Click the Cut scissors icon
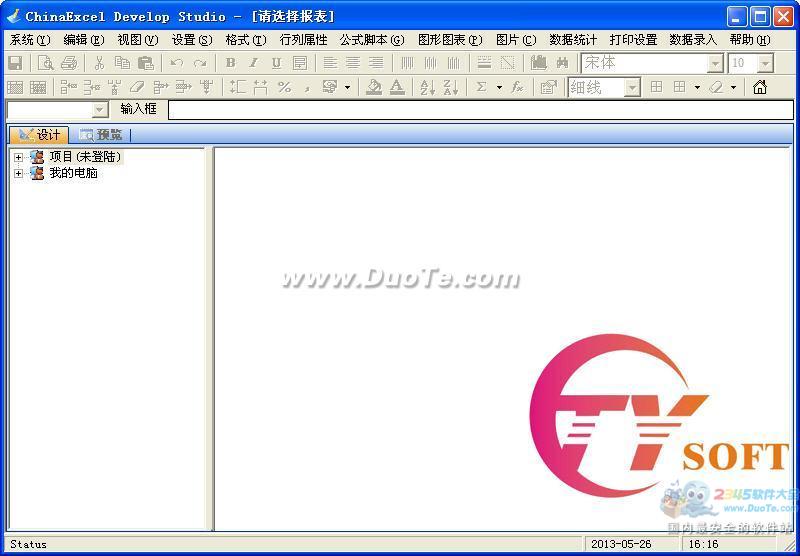This screenshot has width=800, height=556. pos(99,63)
